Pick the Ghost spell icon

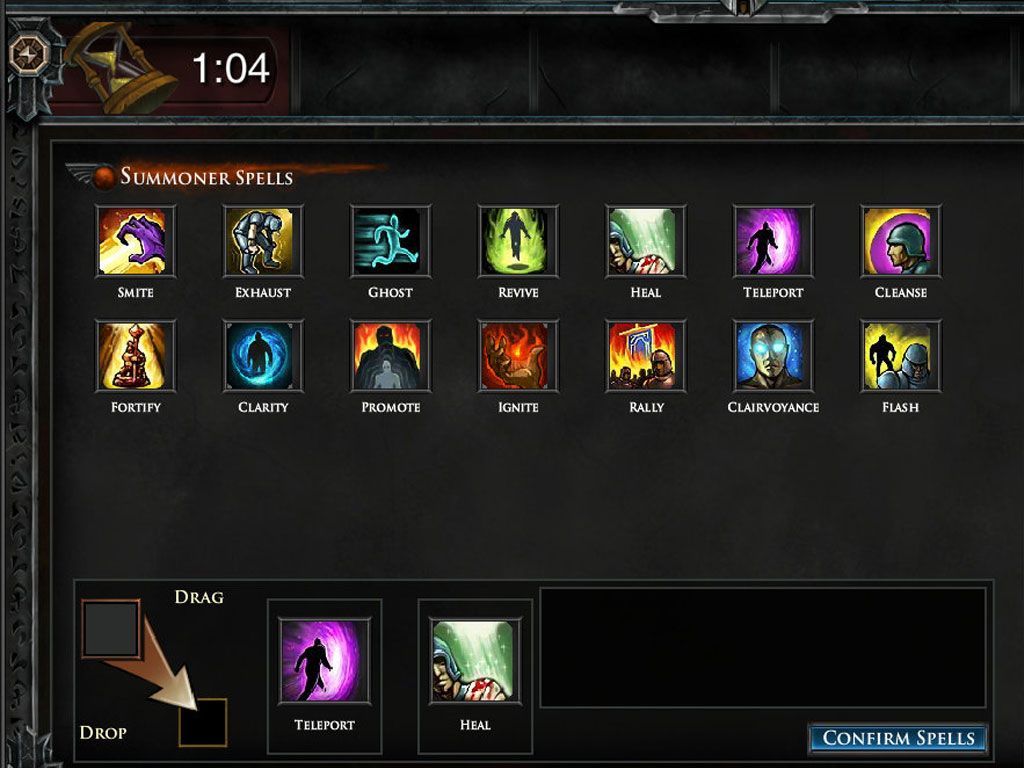391,241
